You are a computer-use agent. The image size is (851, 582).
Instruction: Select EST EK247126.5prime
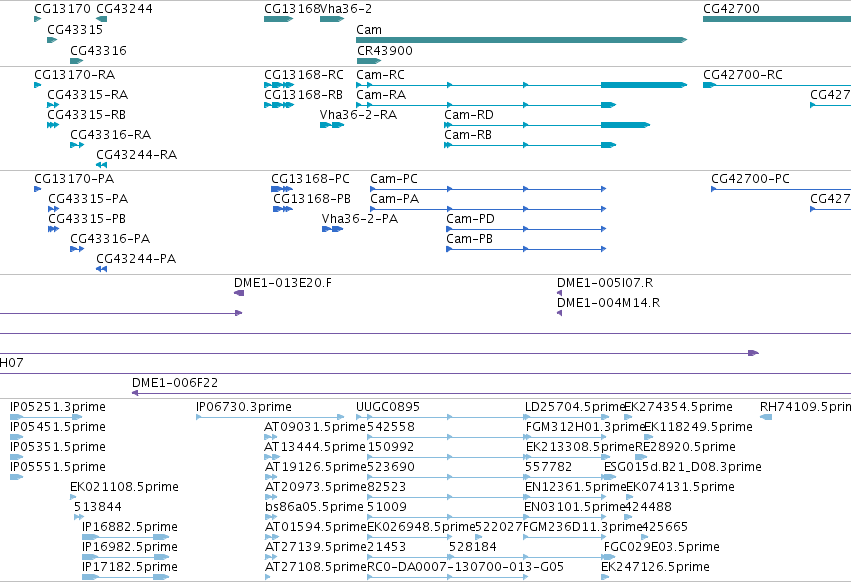point(655,567)
